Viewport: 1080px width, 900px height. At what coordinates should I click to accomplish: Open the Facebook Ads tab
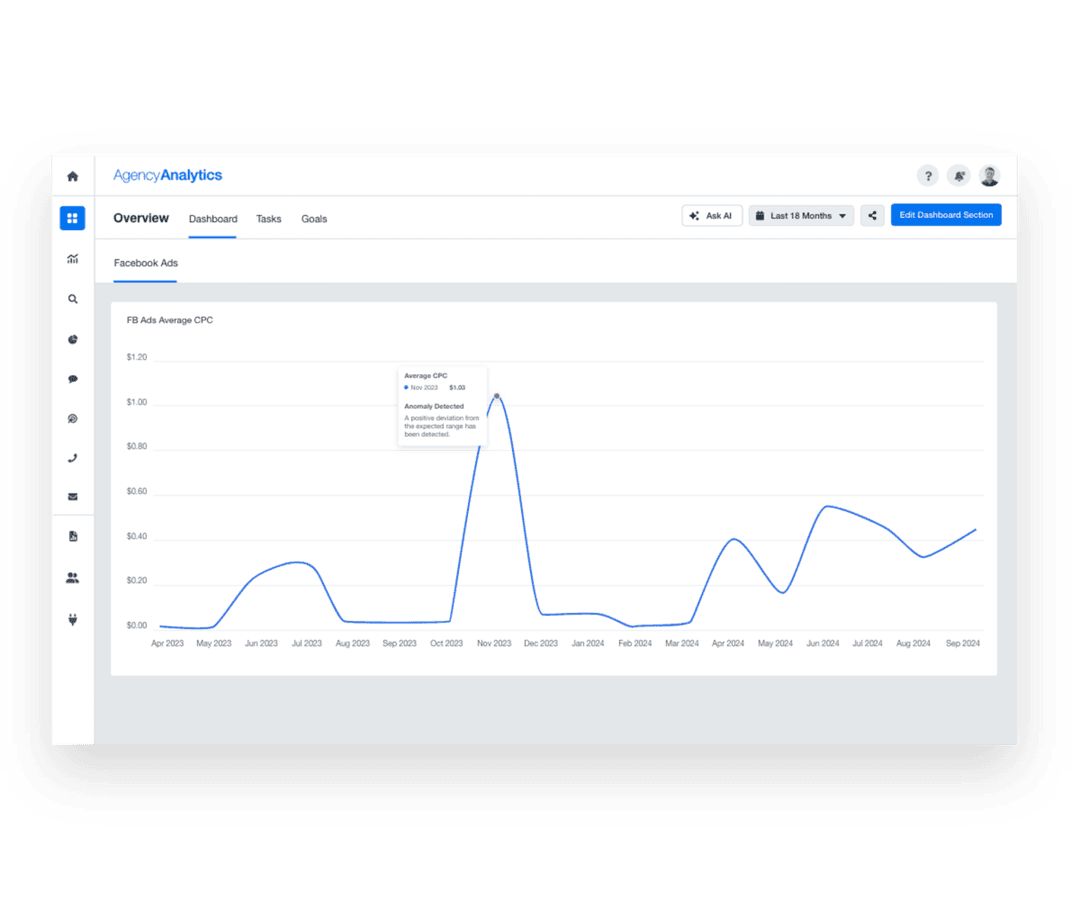pos(145,263)
